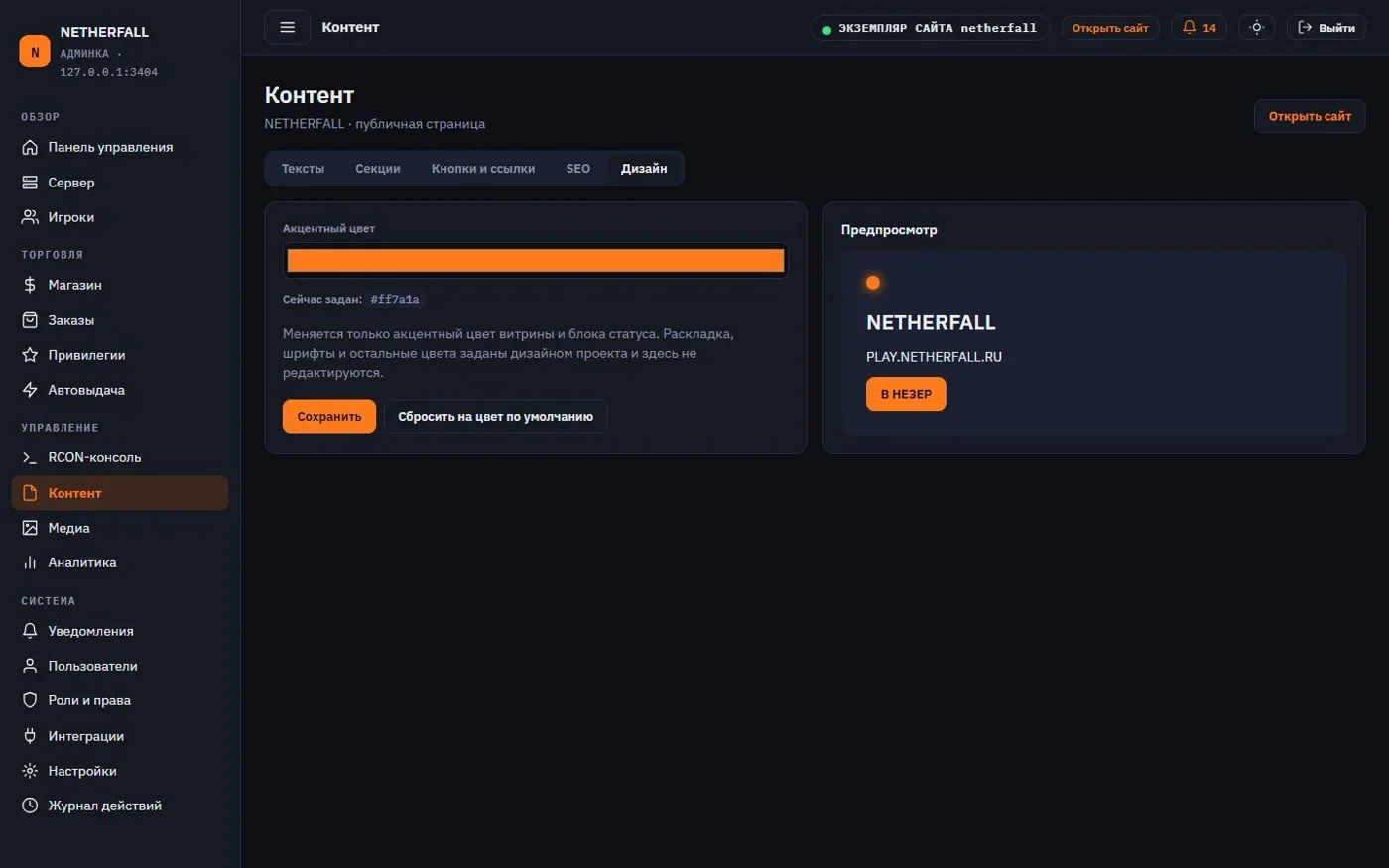Open Роли и права shield icon

pyautogui.click(x=30, y=700)
